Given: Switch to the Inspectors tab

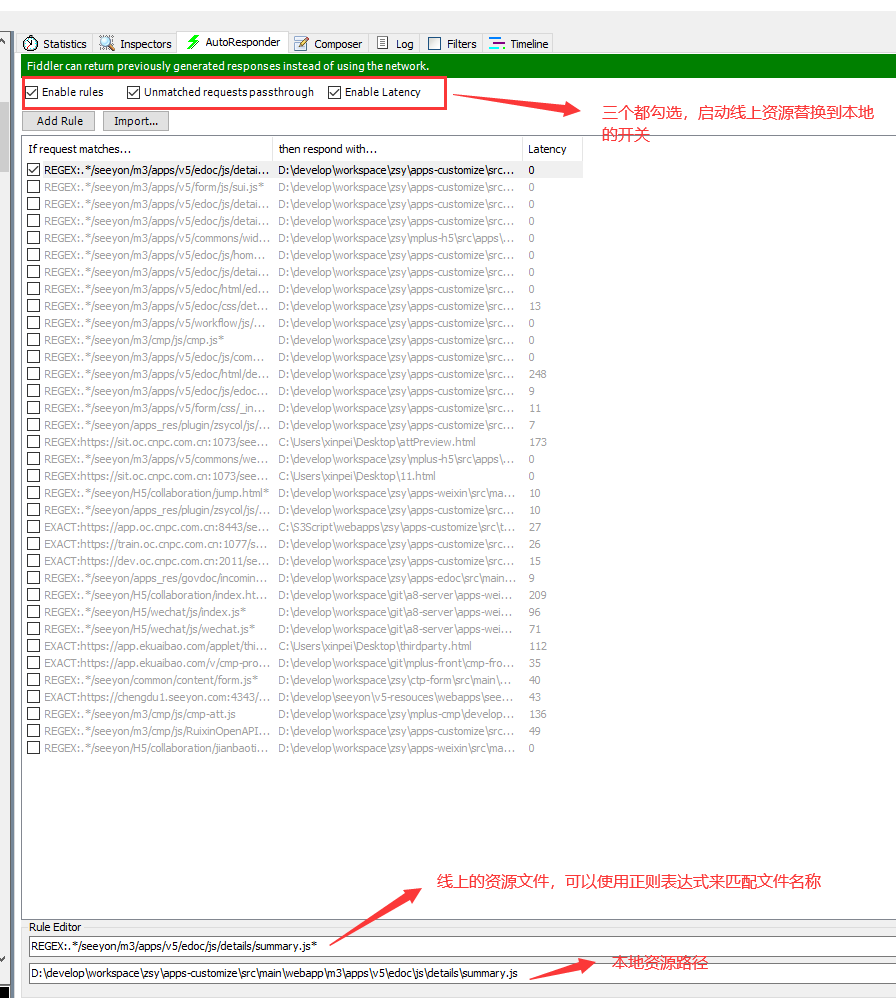Looking at the screenshot, I should [x=136, y=43].
